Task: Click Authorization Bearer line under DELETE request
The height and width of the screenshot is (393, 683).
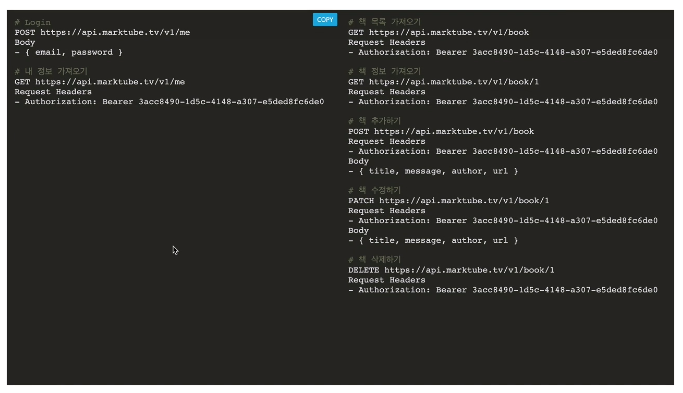Action: (x=503, y=290)
